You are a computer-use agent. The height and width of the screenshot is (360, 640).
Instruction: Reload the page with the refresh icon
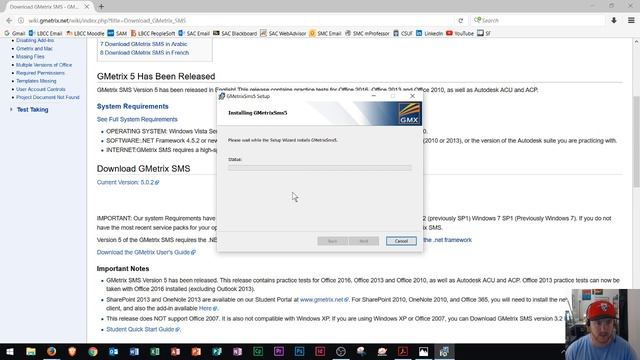tap(461, 20)
